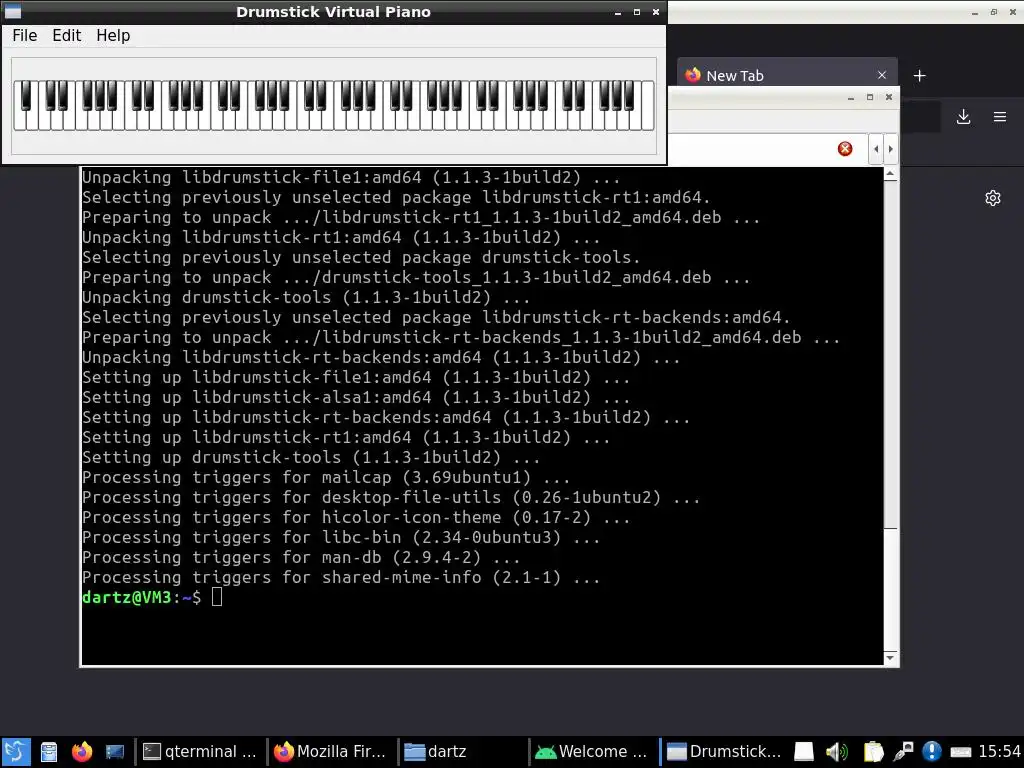
Task: Click the network connection tray icon
Action: 904,752
